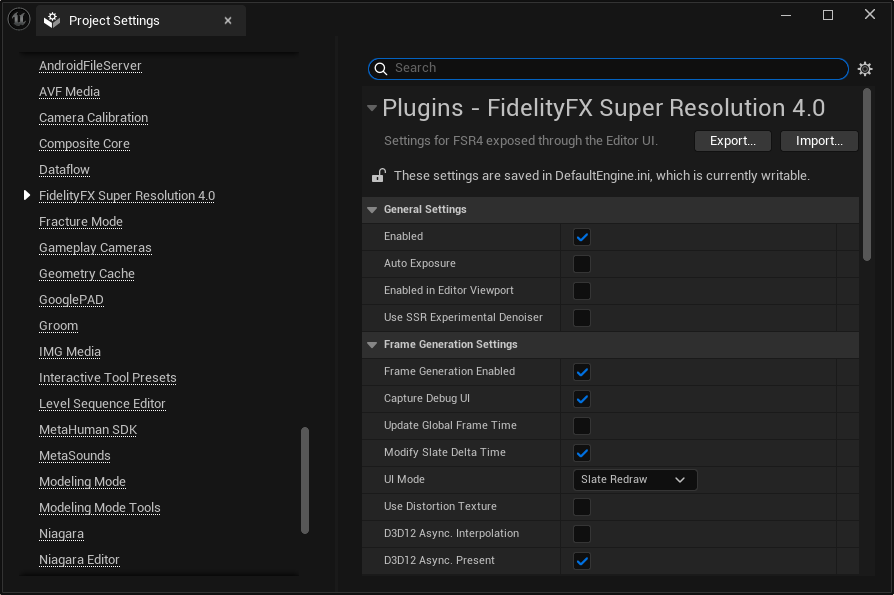The height and width of the screenshot is (595, 894).
Task: Enable the Auto Exposure checkbox
Action: [x=582, y=264]
